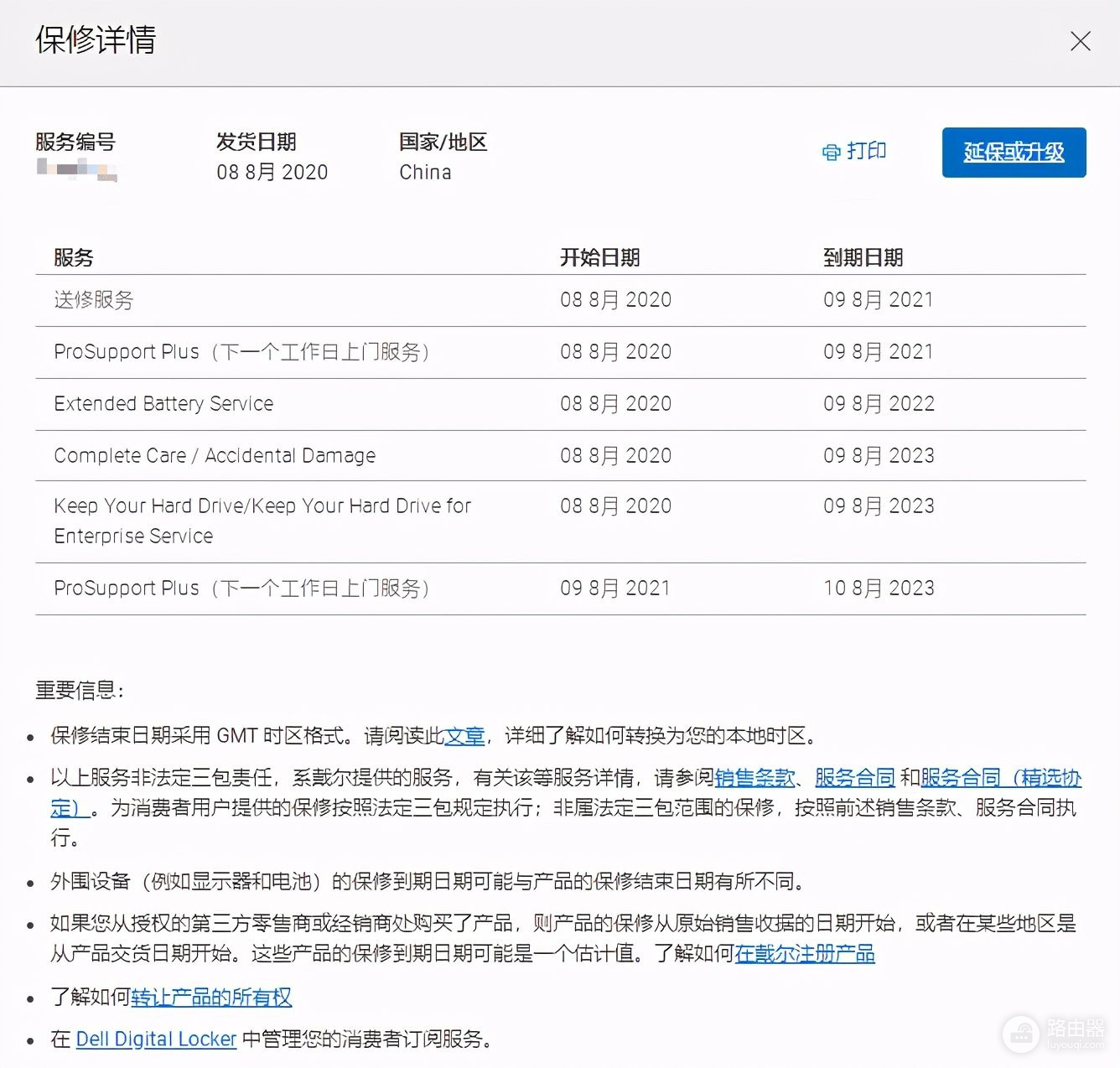Click the 延保或升级 button
This screenshot has width=1120, height=1068.
point(1014,153)
